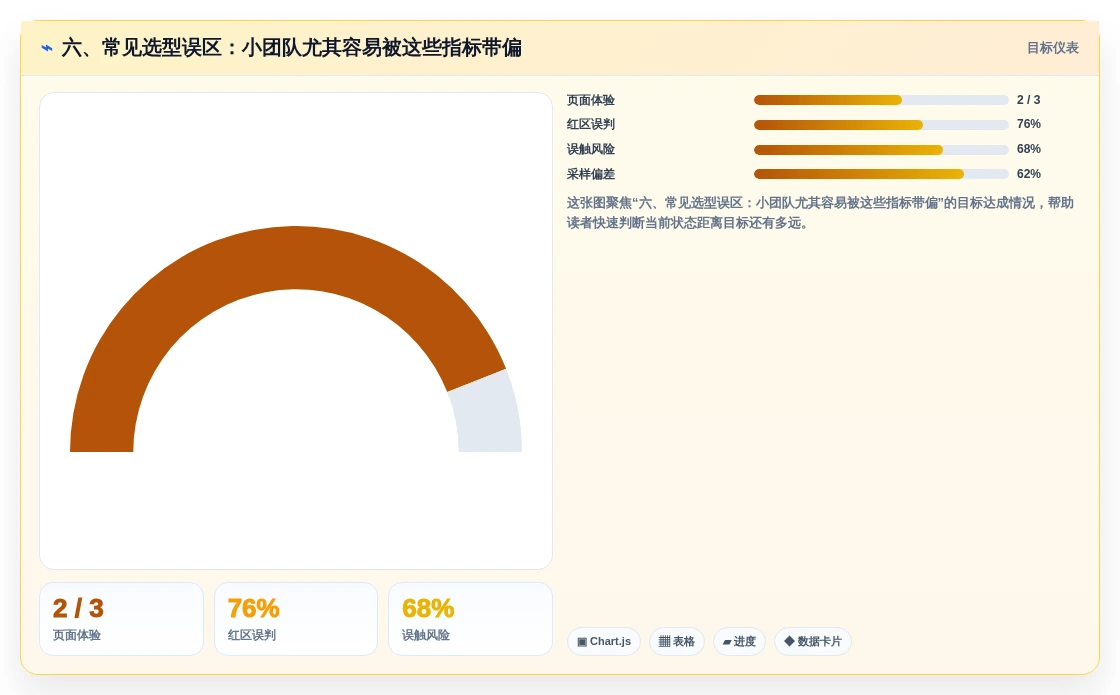The width and height of the screenshot is (1120, 695).
Task: Click the 76% value beside the 红区误判 bar
Action: pos(1029,124)
